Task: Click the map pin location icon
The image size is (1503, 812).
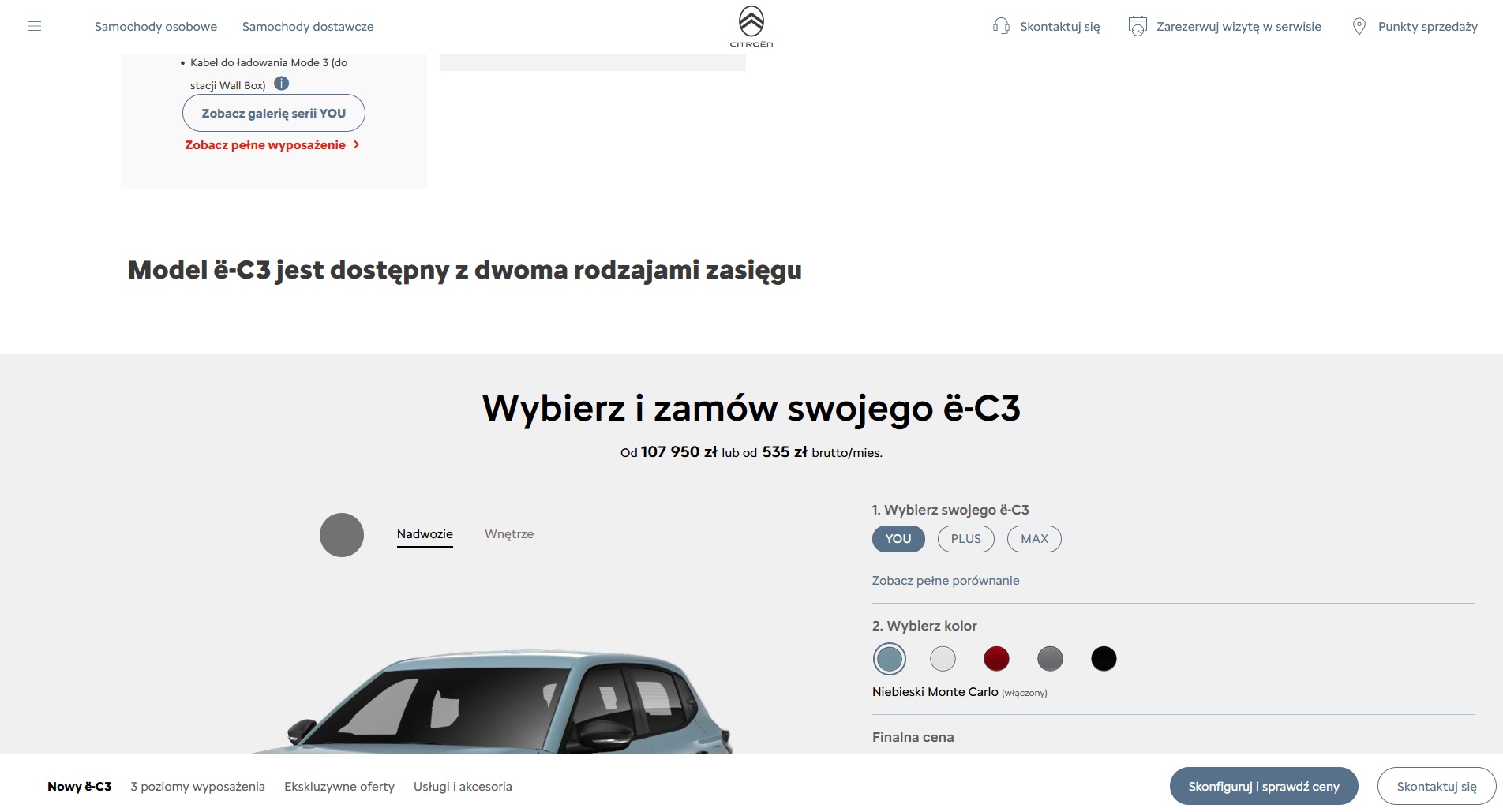Action: tap(1359, 26)
